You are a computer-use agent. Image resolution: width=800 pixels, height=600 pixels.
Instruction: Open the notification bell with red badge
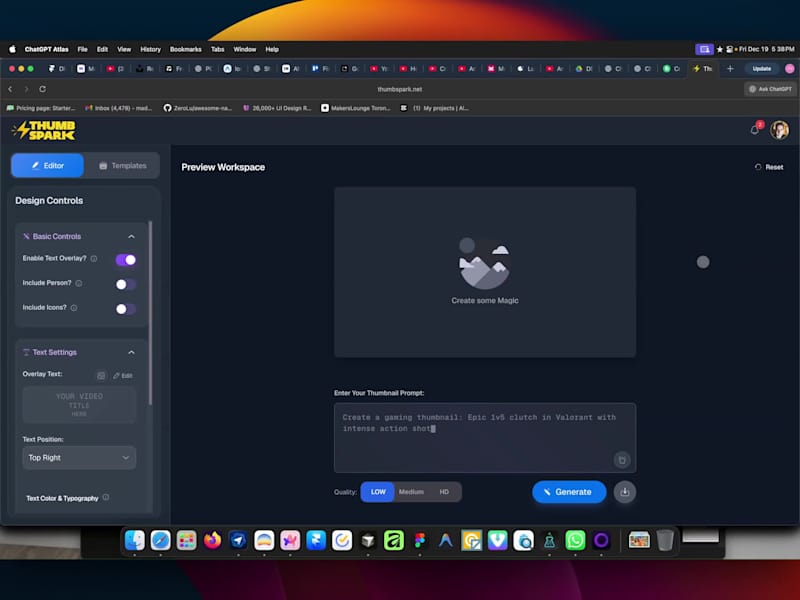[x=755, y=128]
